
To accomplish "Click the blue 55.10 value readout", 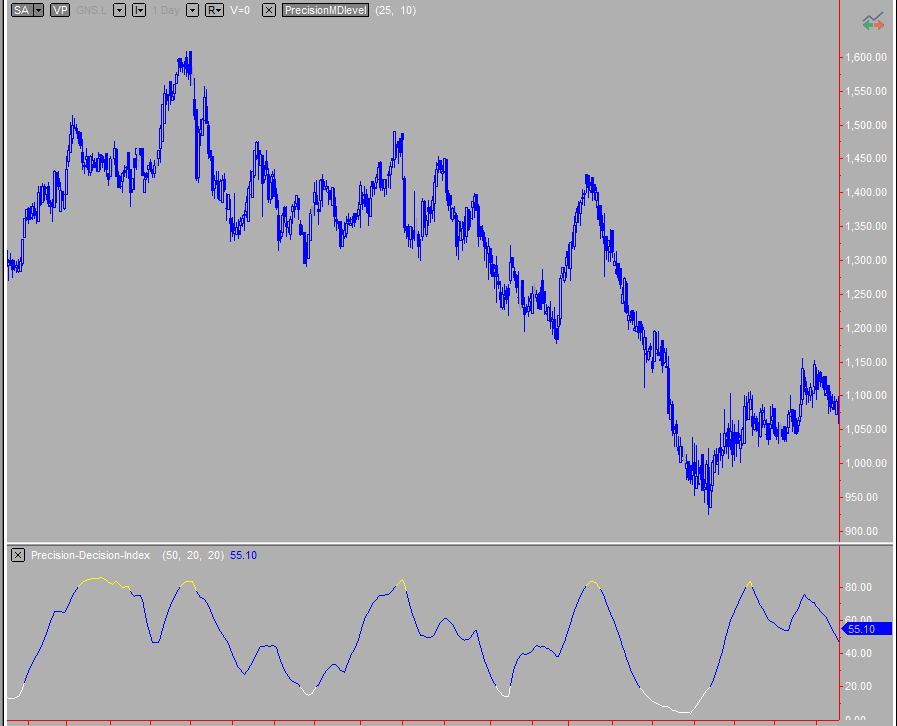I will [243, 555].
